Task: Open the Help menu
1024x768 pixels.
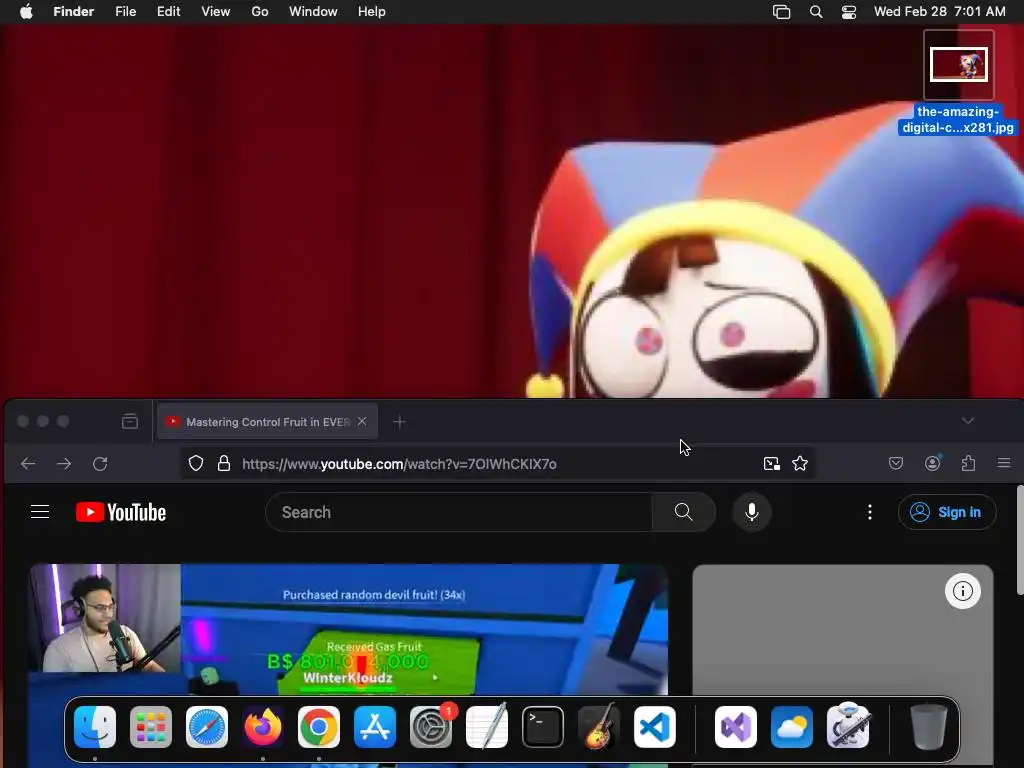Action: (372, 12)
